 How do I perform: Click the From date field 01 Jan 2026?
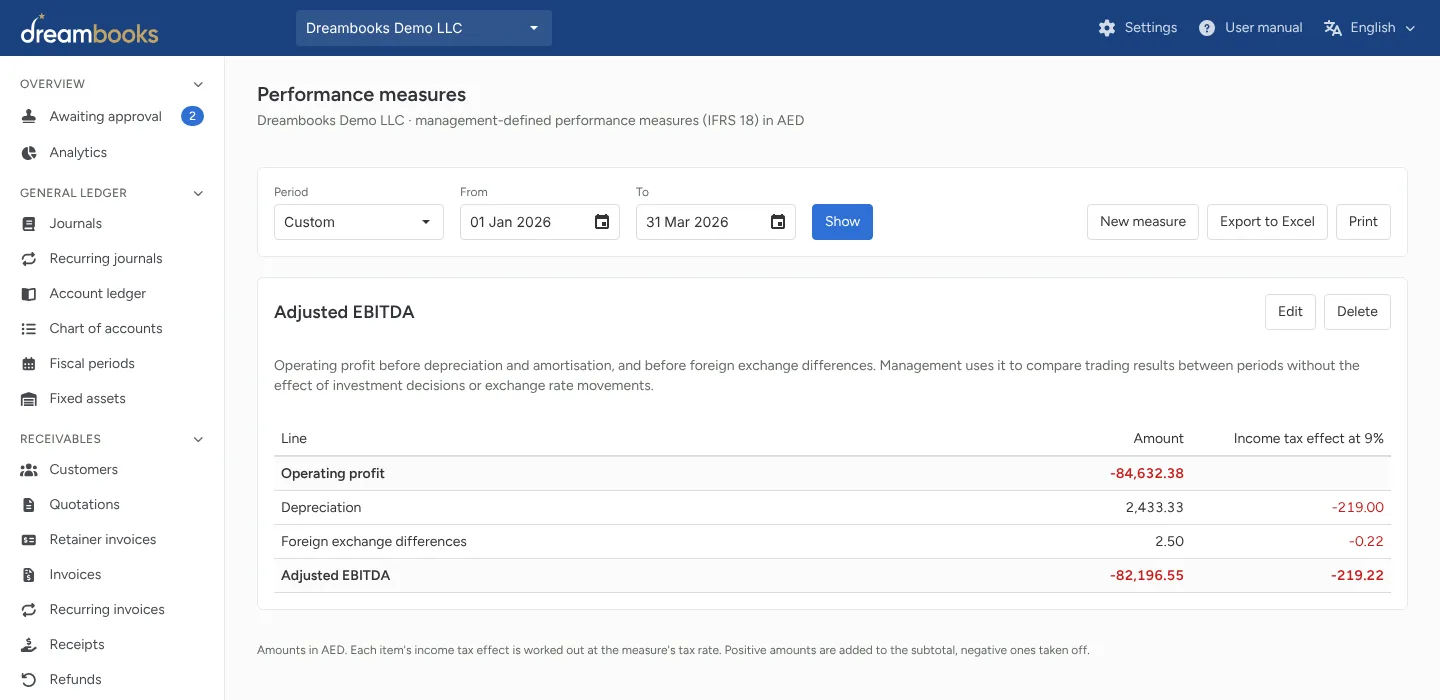[540, 222]
